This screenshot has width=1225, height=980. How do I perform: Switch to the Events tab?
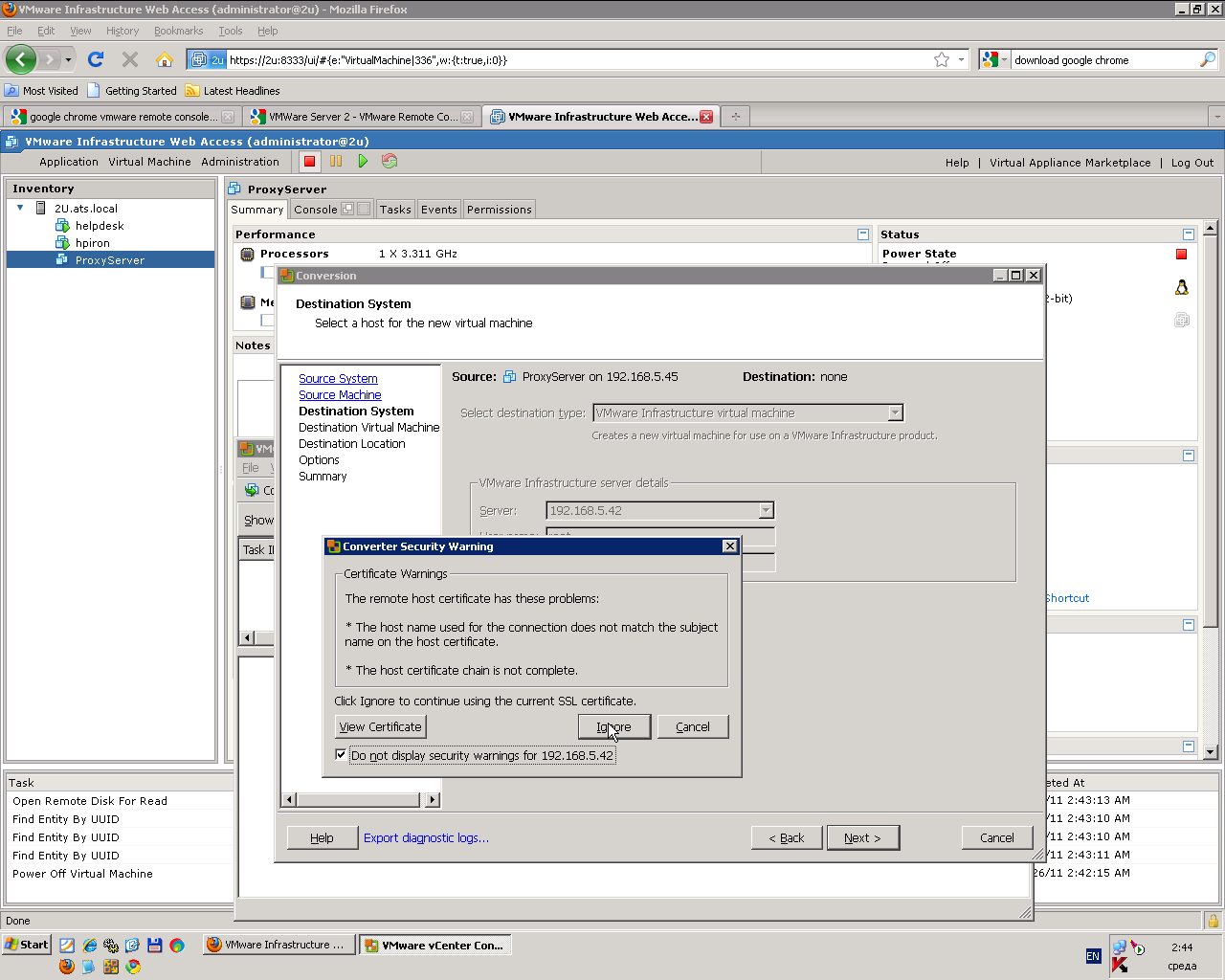pos(439,210)
